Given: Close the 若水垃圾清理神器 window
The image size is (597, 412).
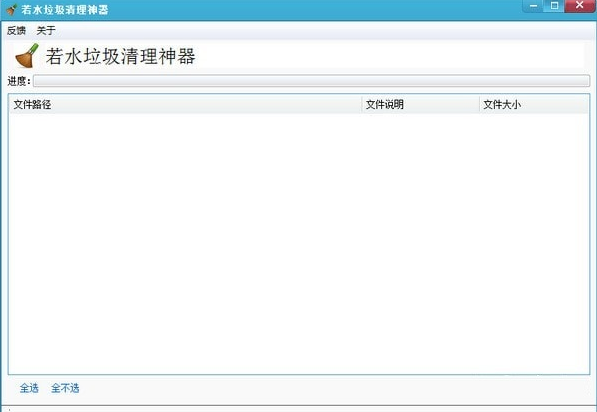Looking at the screenshot, I should [x=580, y=6].
